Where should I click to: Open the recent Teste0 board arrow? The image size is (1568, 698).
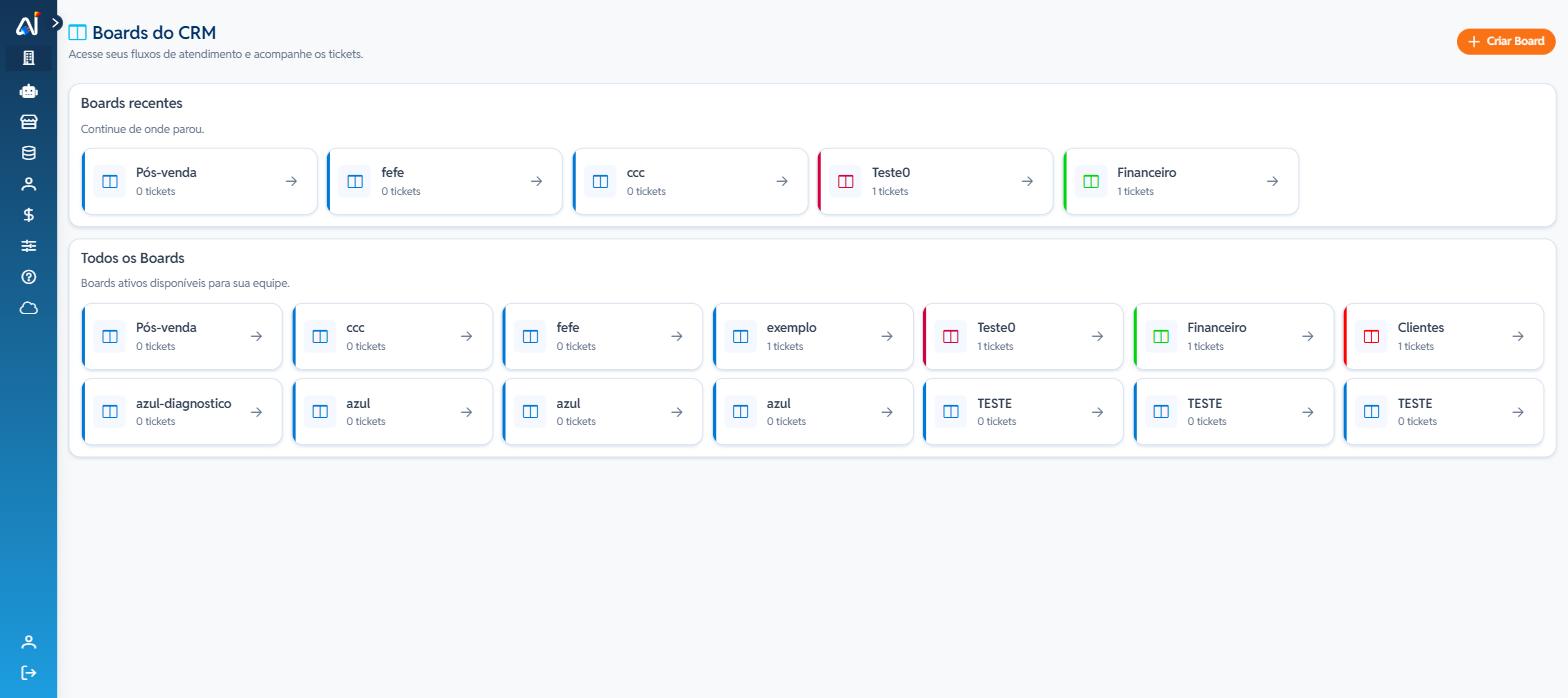click(1027, 181)
